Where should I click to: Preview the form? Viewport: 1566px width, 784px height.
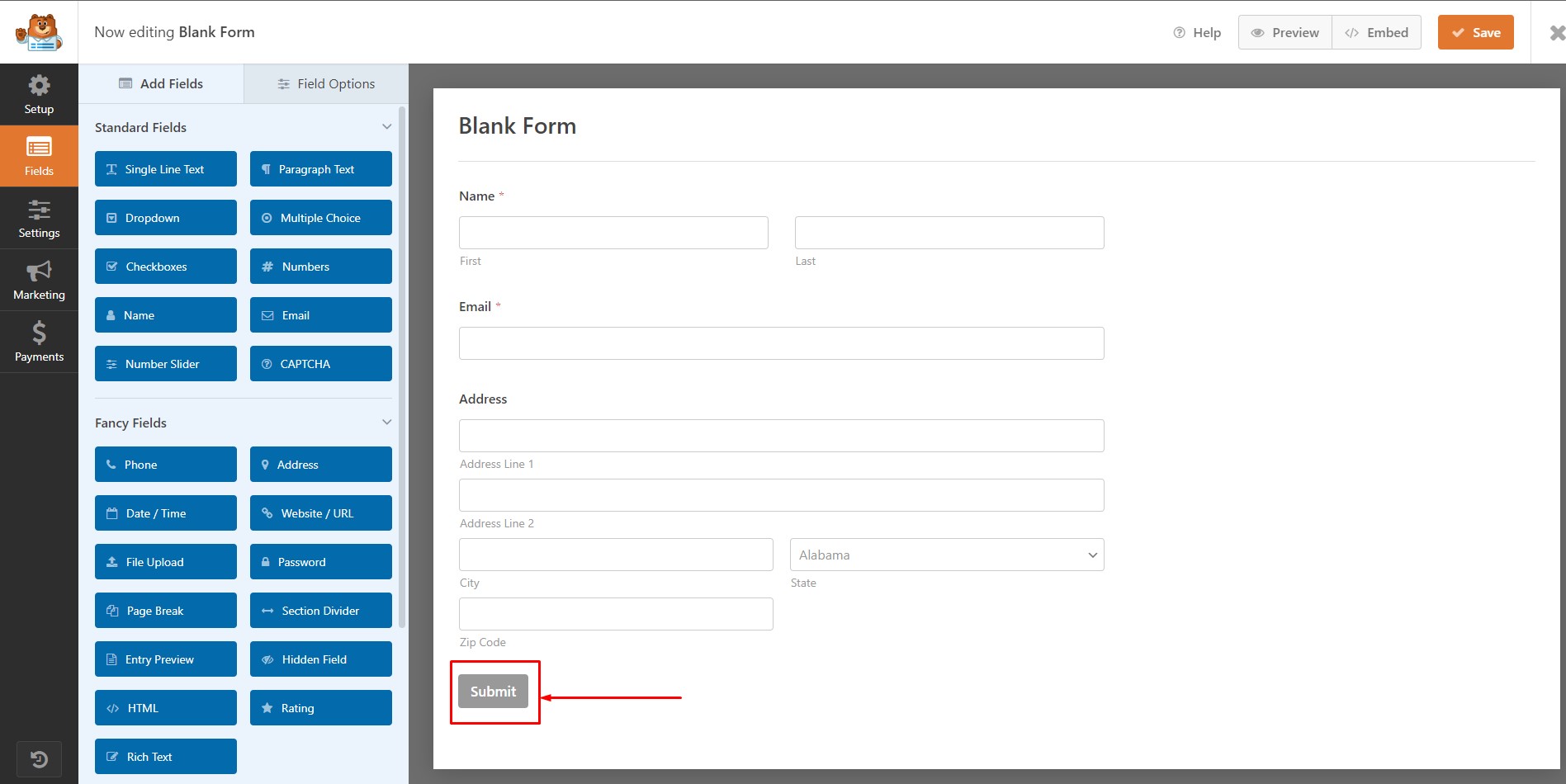(x=1285, y=32)
